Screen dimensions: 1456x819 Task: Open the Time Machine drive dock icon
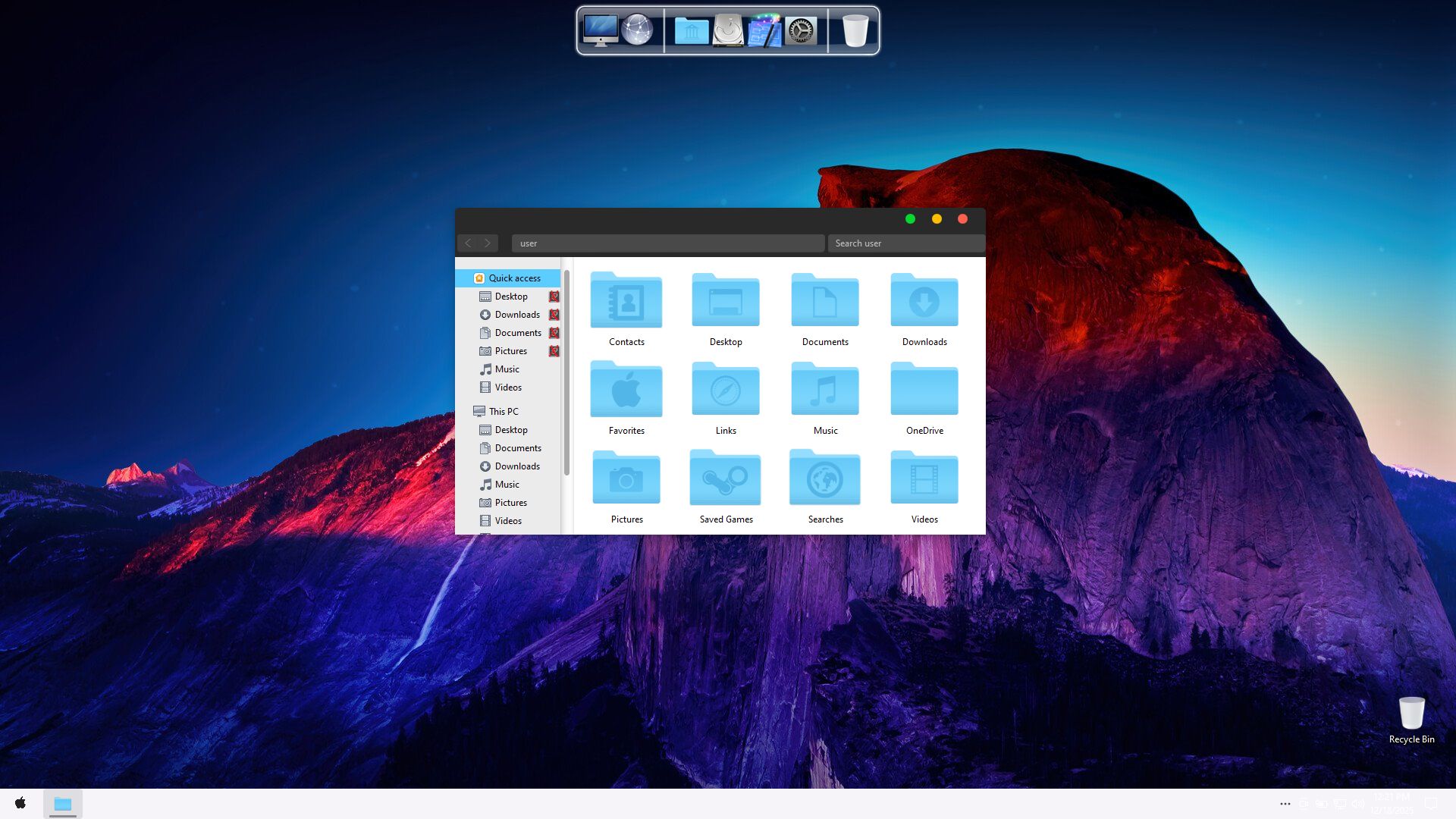728,31
